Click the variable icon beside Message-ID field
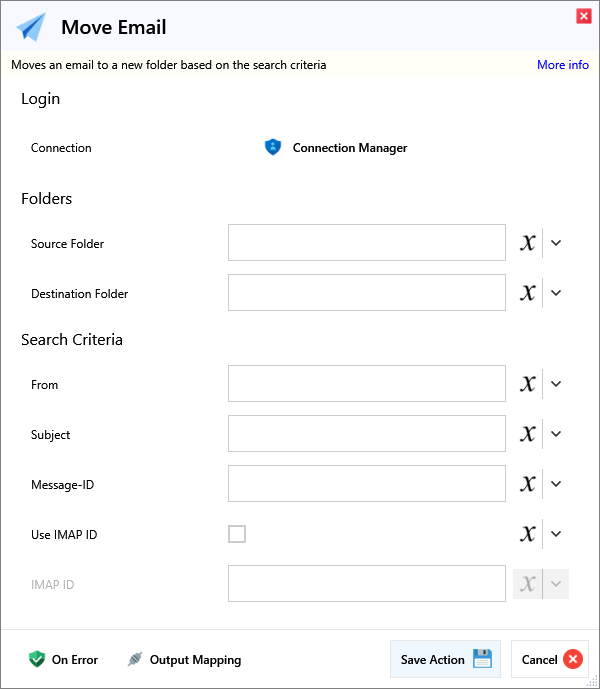Image resolution: width=600 pixels, height=689 pixels. pyautogui.click(x=528, y=484)
